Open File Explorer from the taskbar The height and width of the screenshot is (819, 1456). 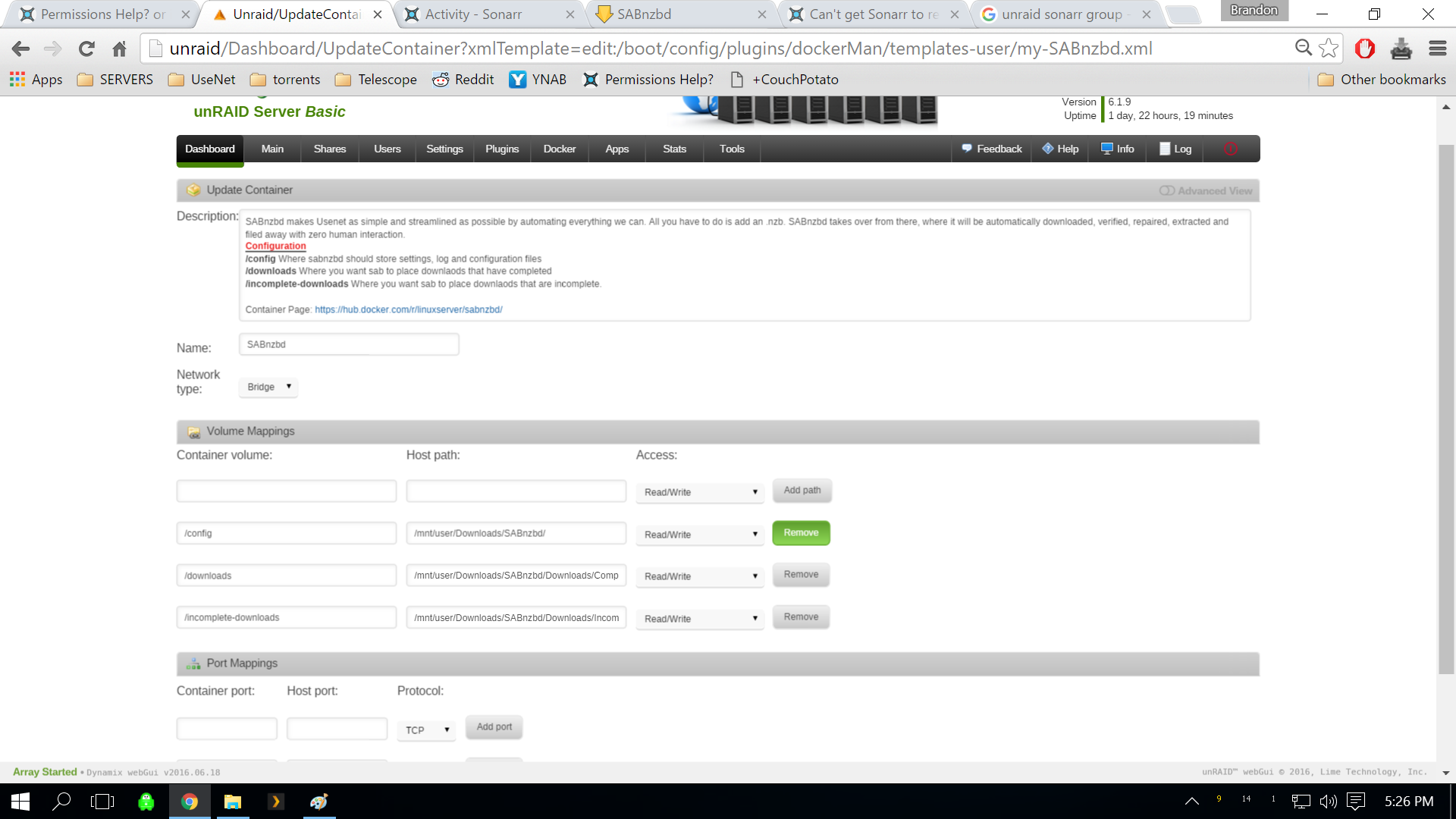coord(232,802)
